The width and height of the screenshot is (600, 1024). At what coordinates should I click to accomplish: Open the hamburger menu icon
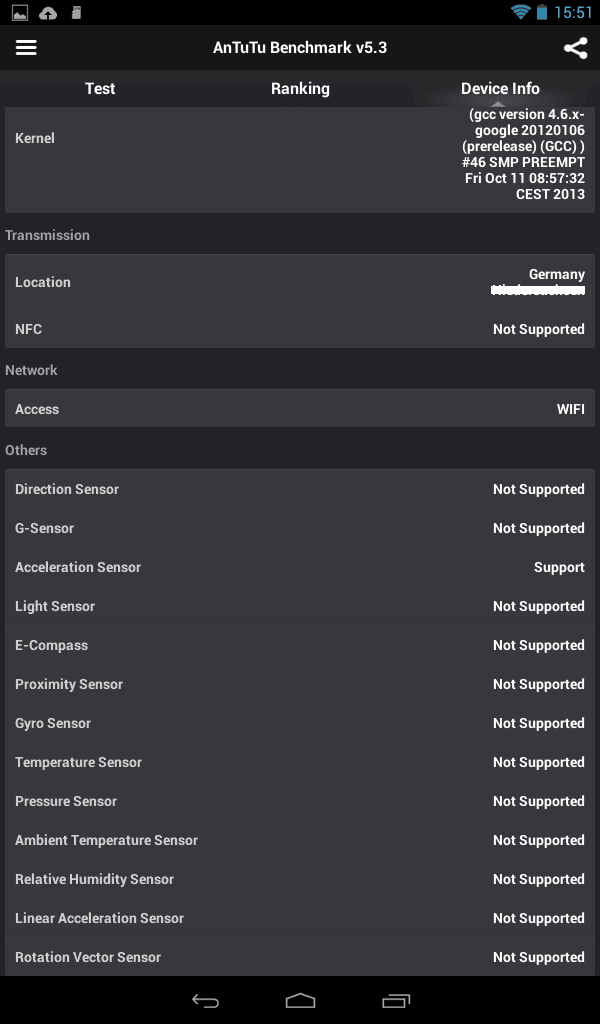pyautogui.click(x=26, y=48)
